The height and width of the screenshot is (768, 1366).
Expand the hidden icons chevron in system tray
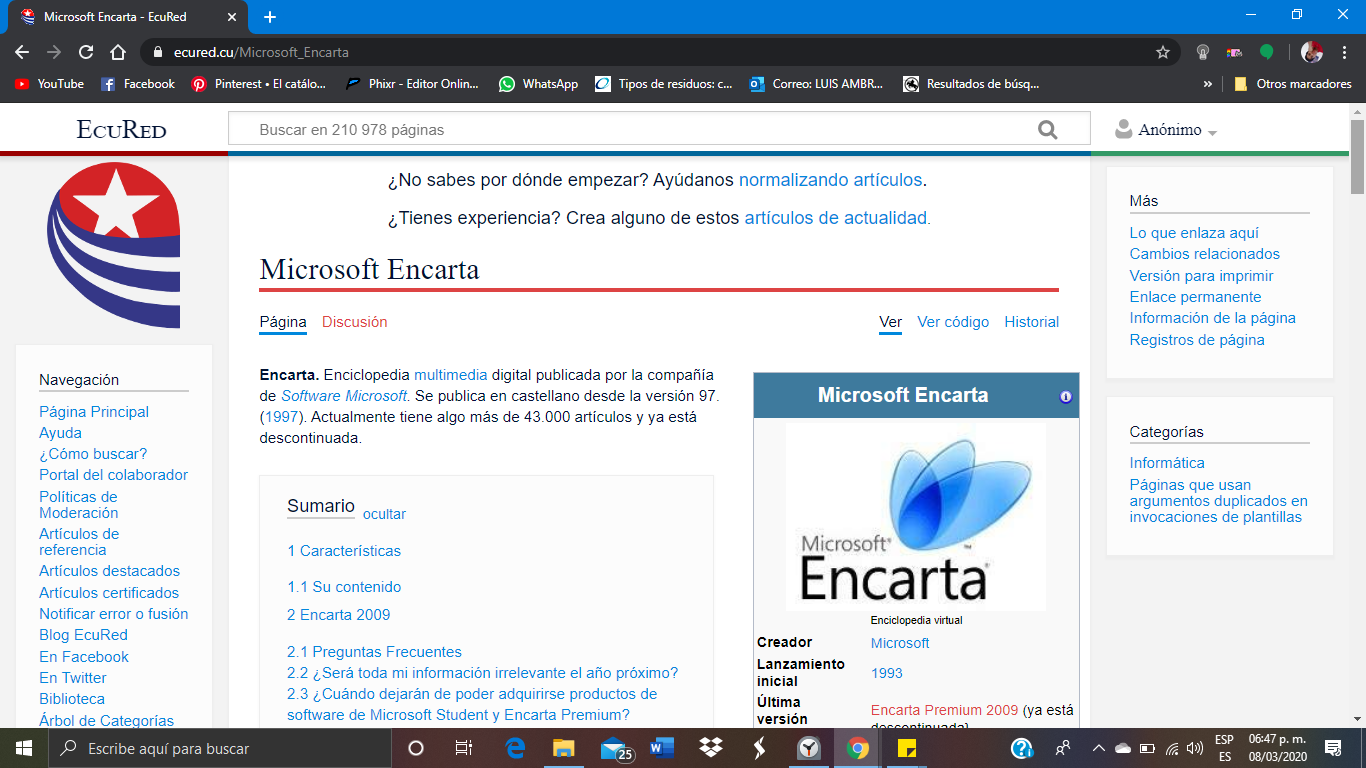click(x=1098, y=747)
